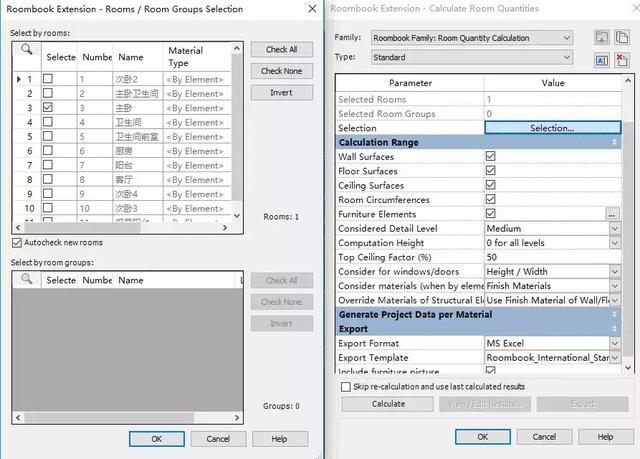Click the rename type icon
Screen dimensions: 640x459
click(601, 61)
